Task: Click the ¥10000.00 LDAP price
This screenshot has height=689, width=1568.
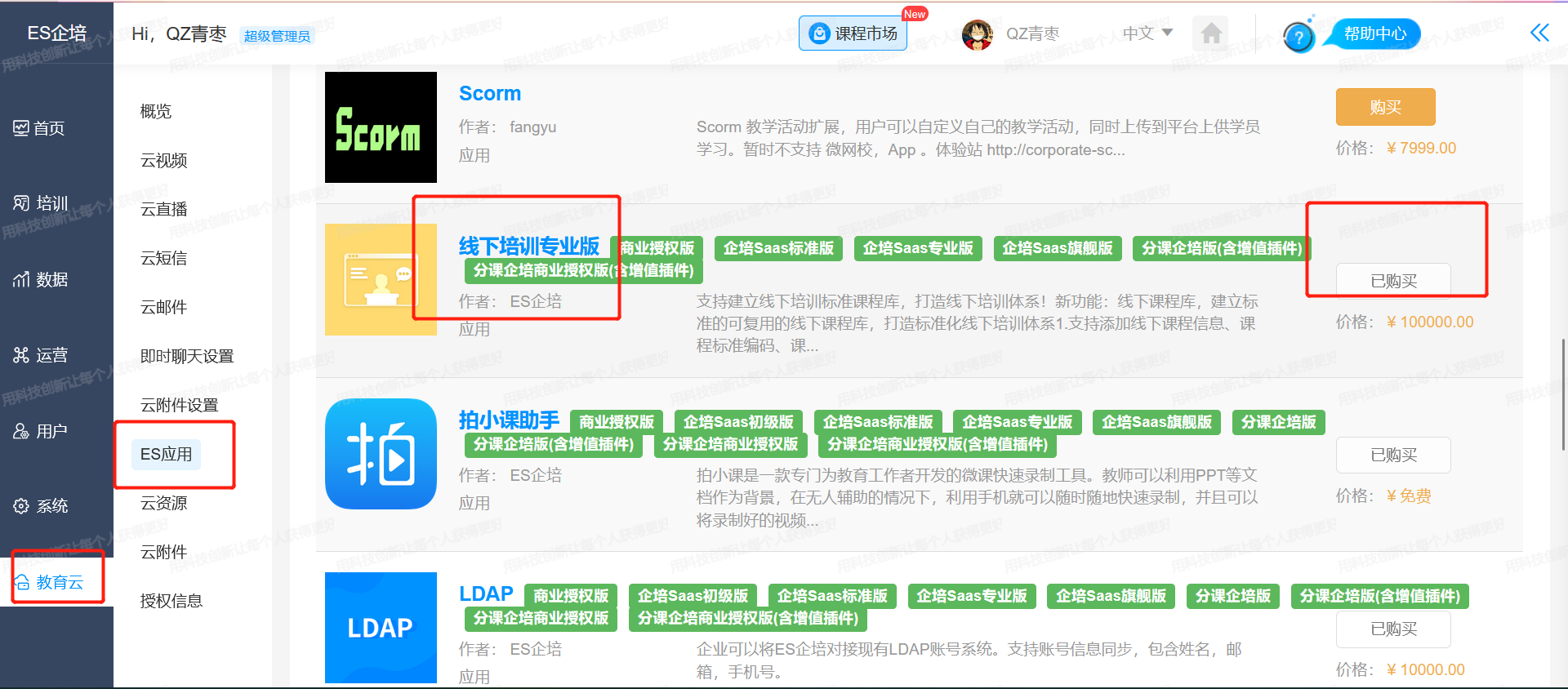Action: 1426,669
